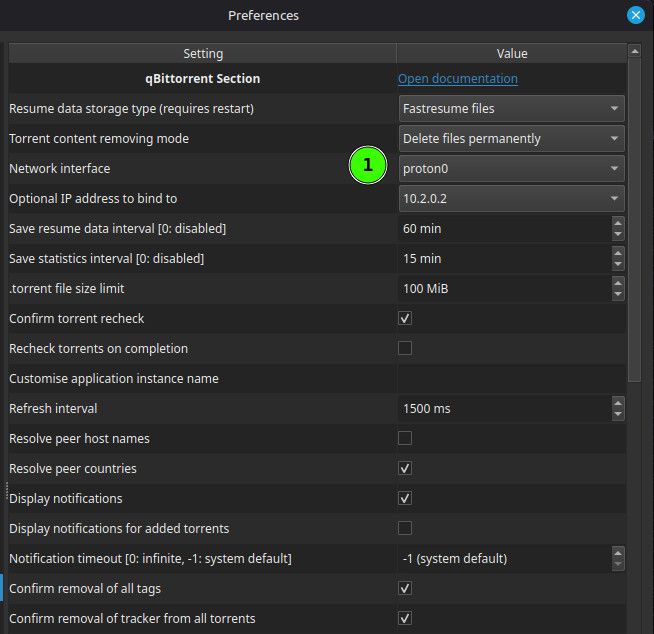The width and height of the screenshot is (654, 634).
Task: Open documentation link
Action: [x=458, y=79]
